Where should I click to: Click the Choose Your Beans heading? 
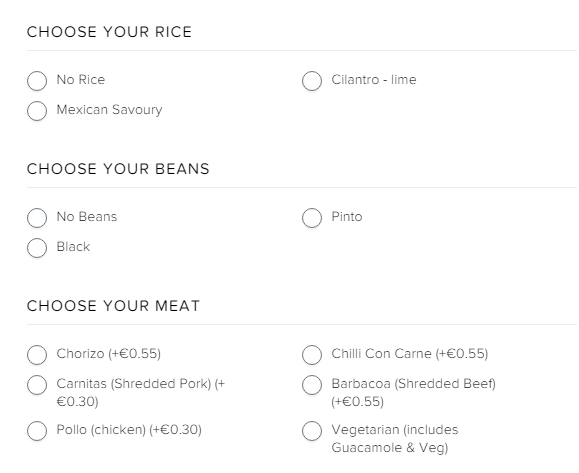pos(118,169)
